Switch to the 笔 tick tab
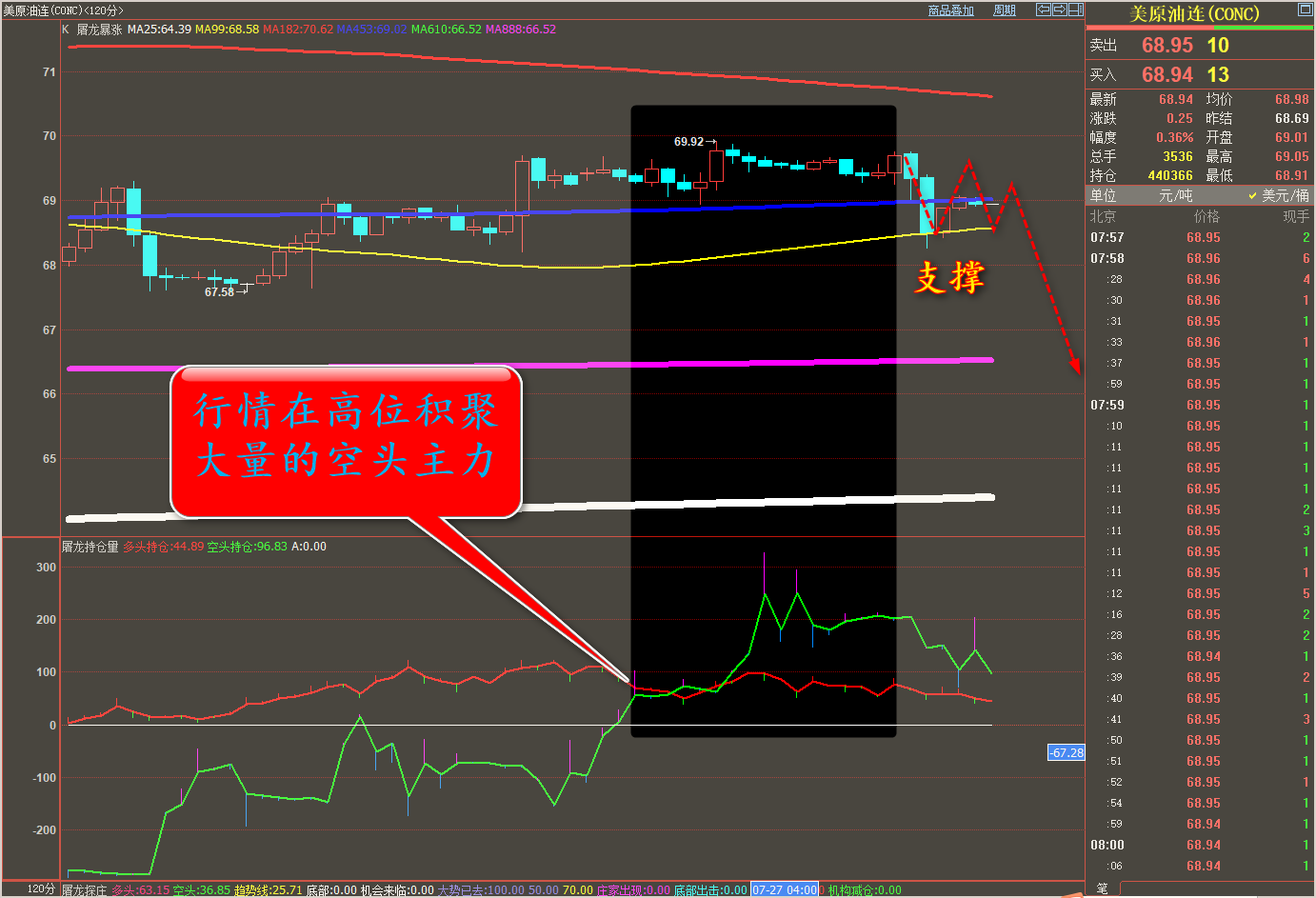Screen dimensions: 1316x898 pos(1102,888)
